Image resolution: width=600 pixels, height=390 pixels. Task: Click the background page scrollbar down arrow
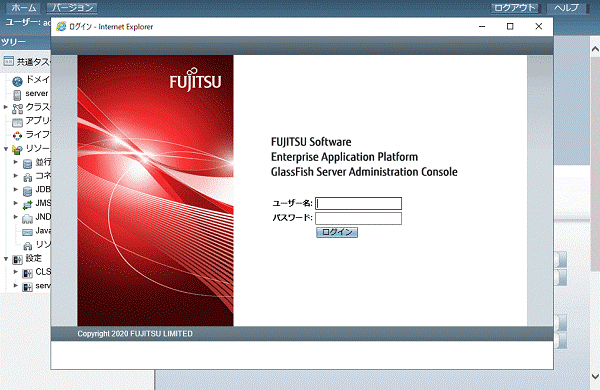(x=595, y=377)
